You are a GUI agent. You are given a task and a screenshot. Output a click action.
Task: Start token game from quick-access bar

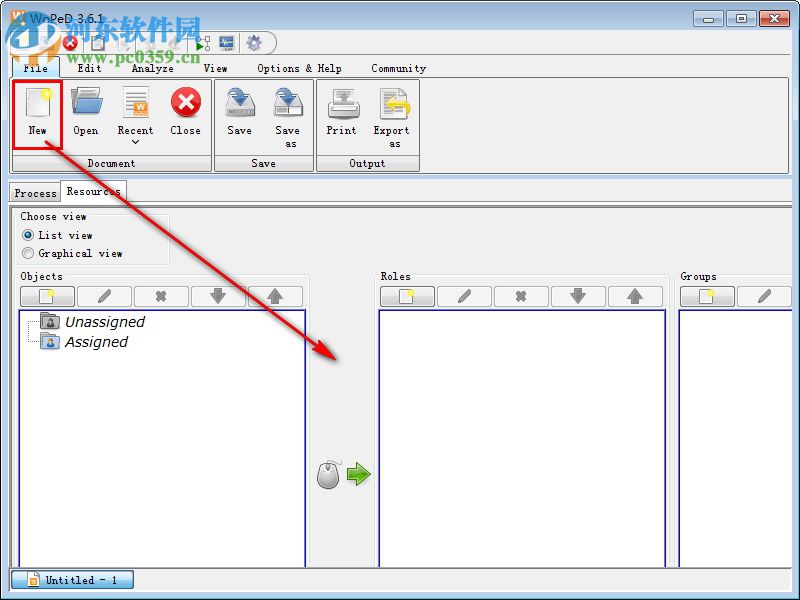point(203,43)
